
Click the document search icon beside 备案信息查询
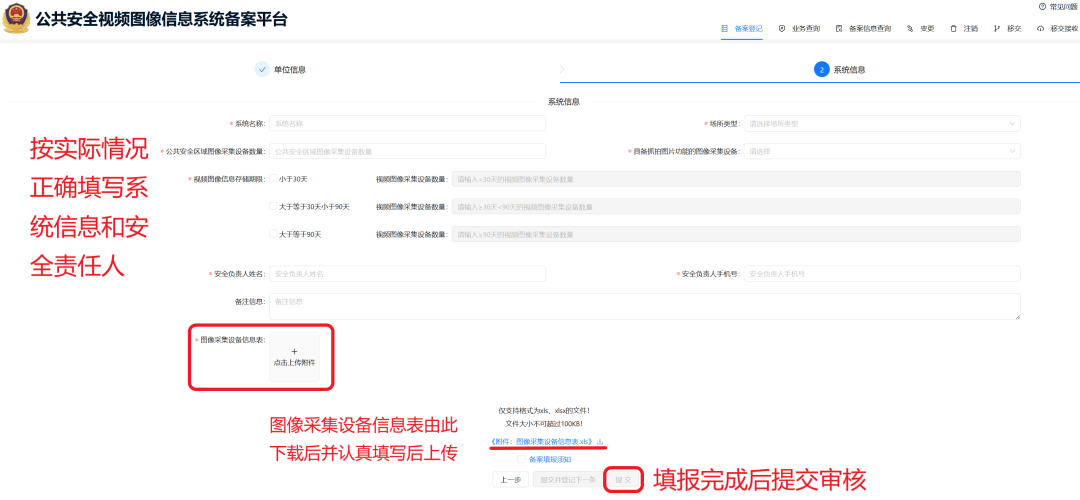click(x=839, y=29)
